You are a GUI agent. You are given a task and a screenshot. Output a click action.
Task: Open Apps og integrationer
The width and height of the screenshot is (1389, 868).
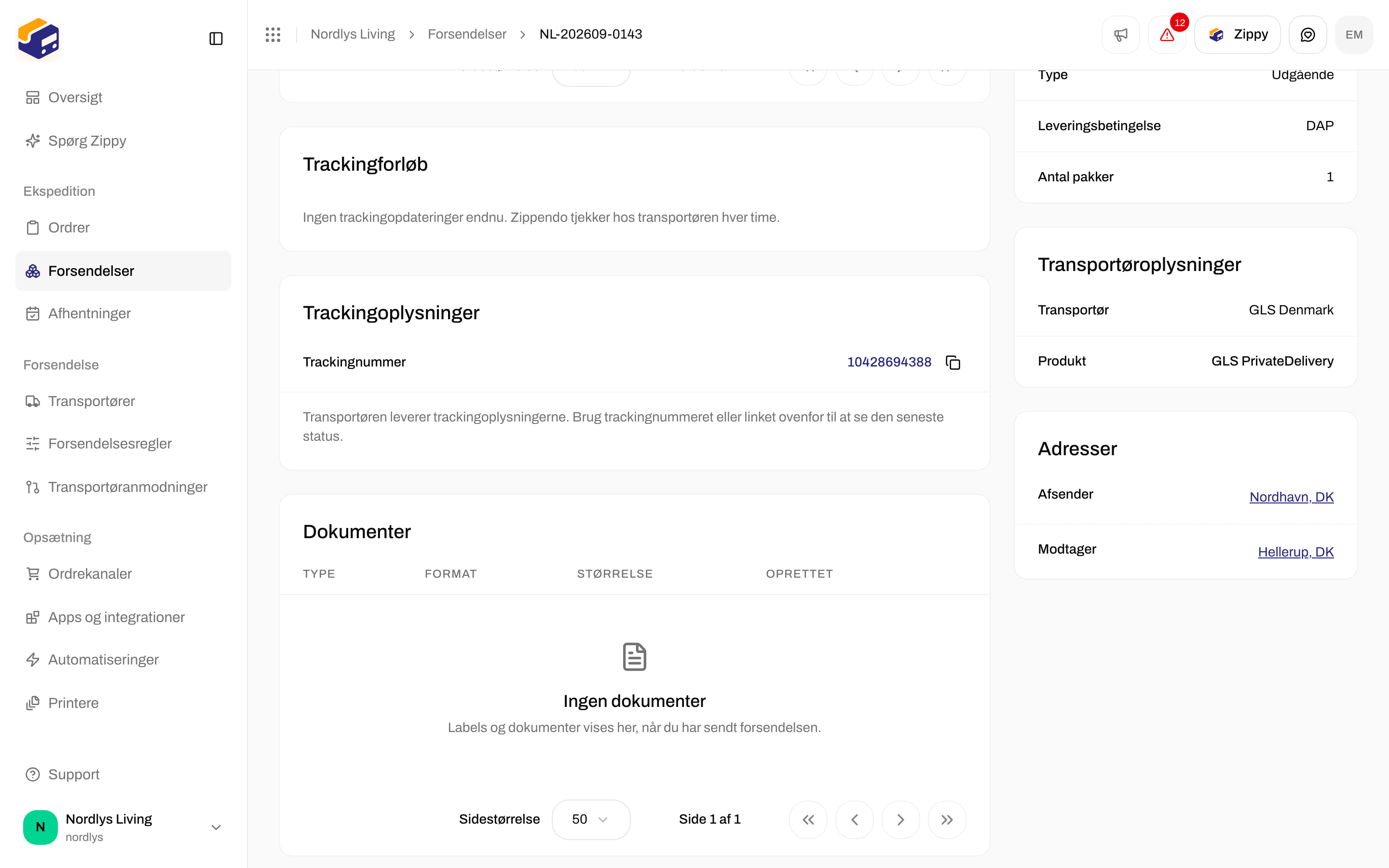[123, 617]
